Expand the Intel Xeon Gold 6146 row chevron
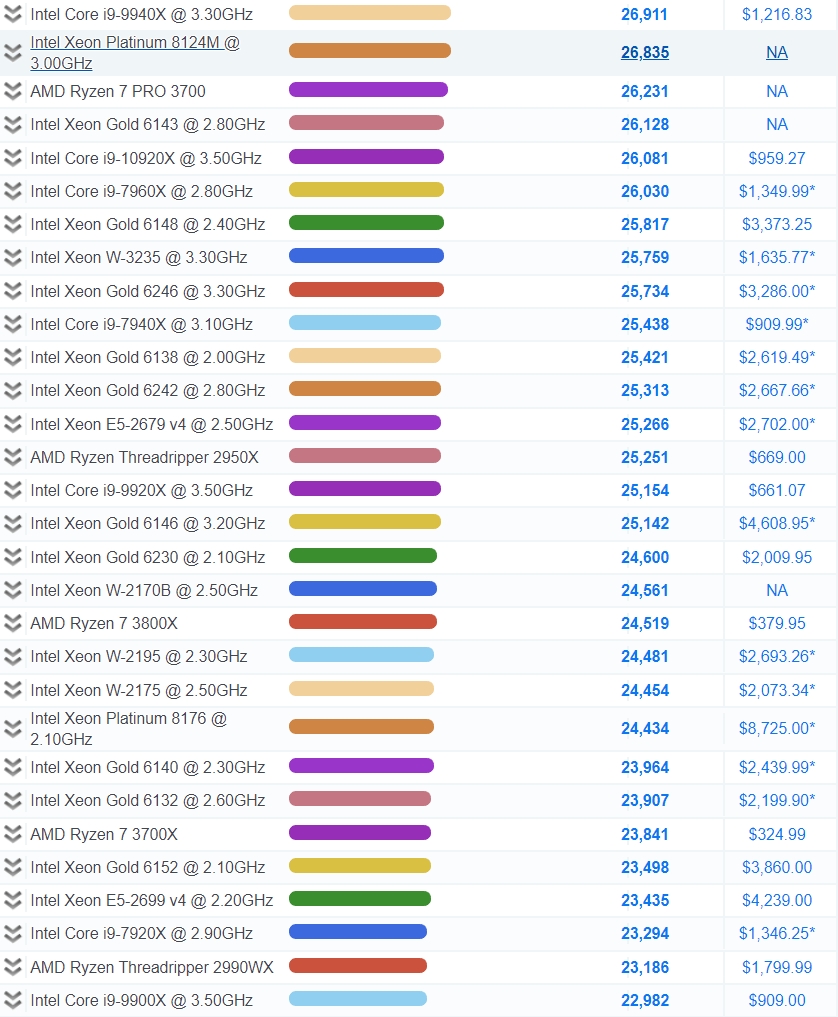Image resolution: width=838 pixels, height=1017 pixels. (13, 523)
